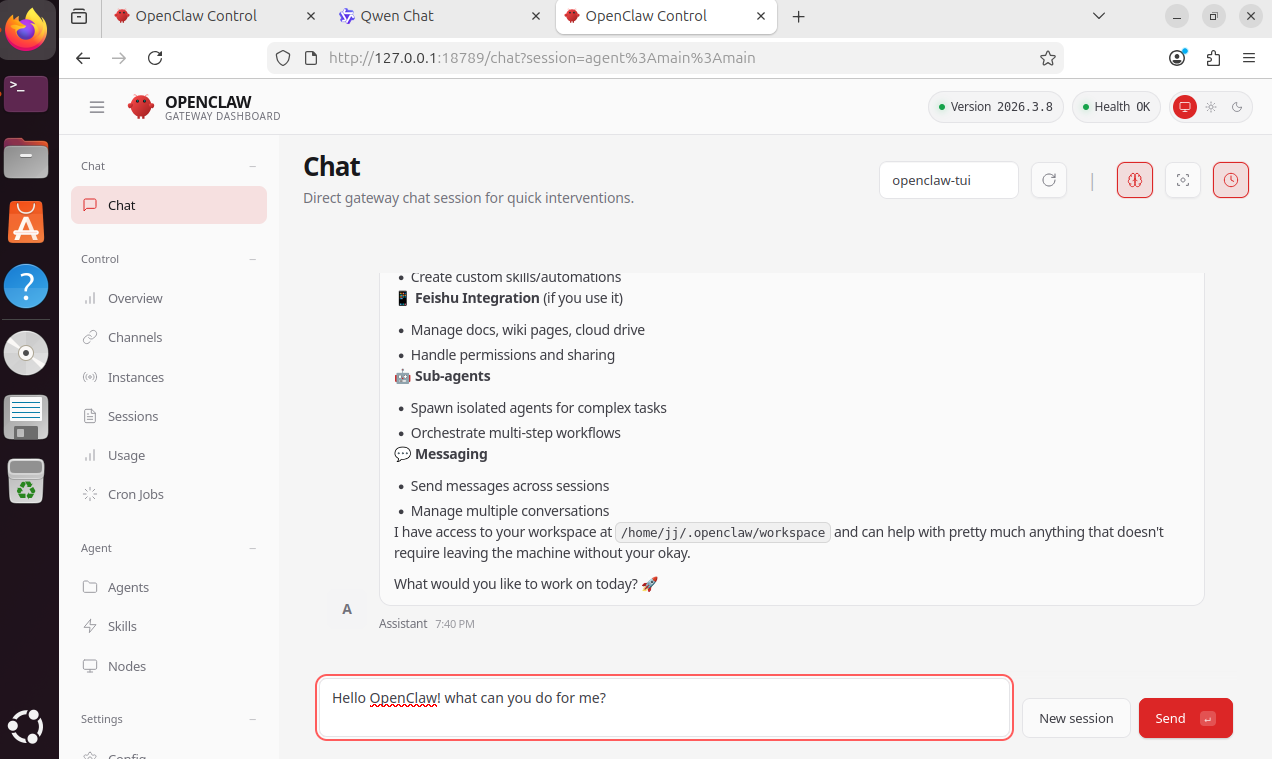Select the light theme sun icon
The height and width of the screenshot is (759, 1272).
(1211, 107)
